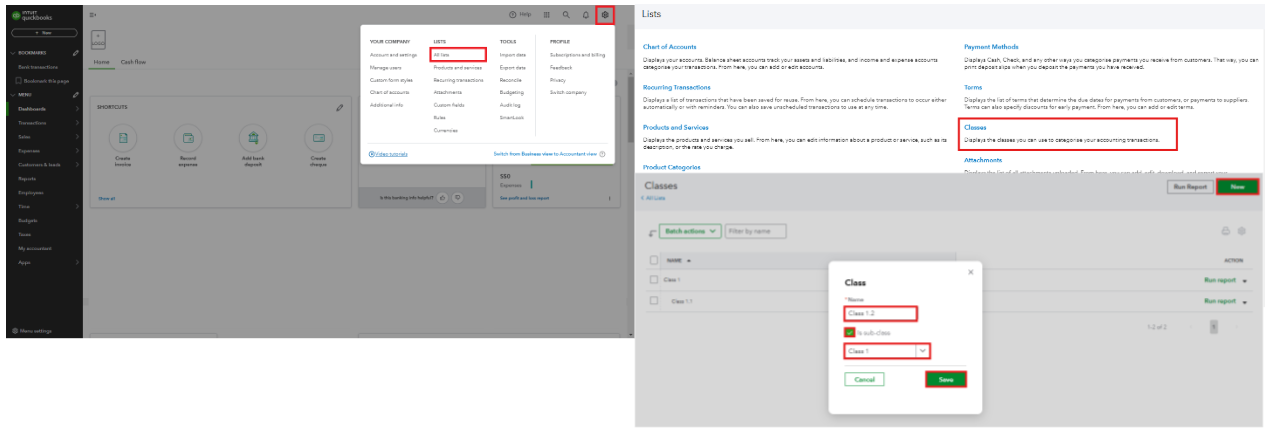Screen dimensions: 1269x431
Task: Click the notifications bell icon
Action: (x=585, y=15)
